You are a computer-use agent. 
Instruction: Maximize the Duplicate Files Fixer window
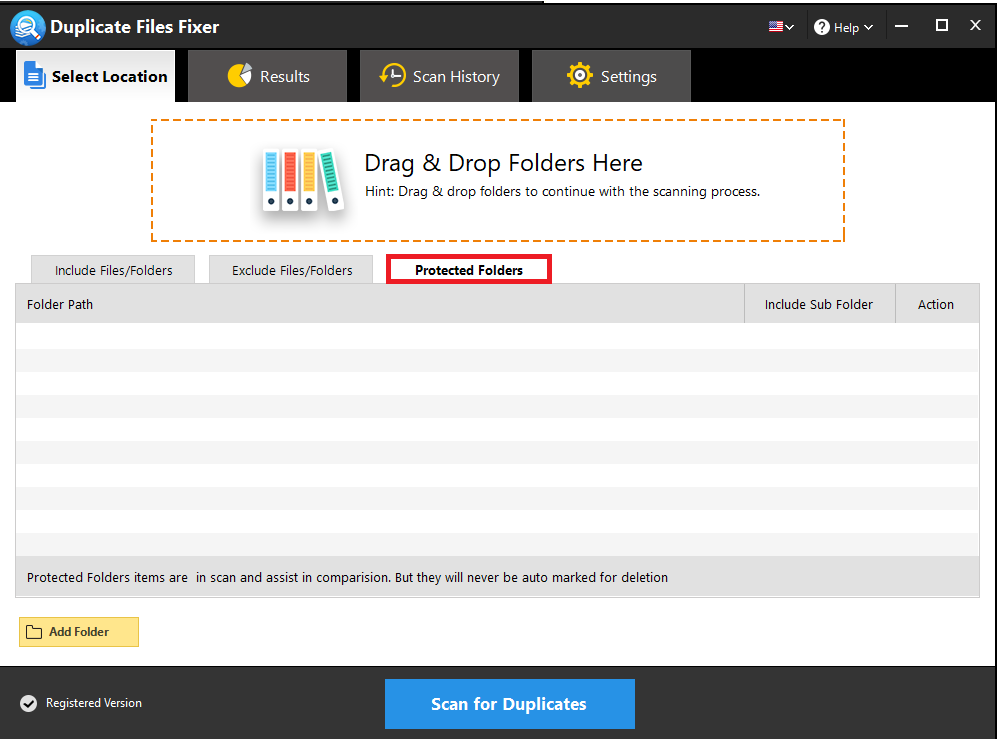pyautogui.click(x=942, y=25)
